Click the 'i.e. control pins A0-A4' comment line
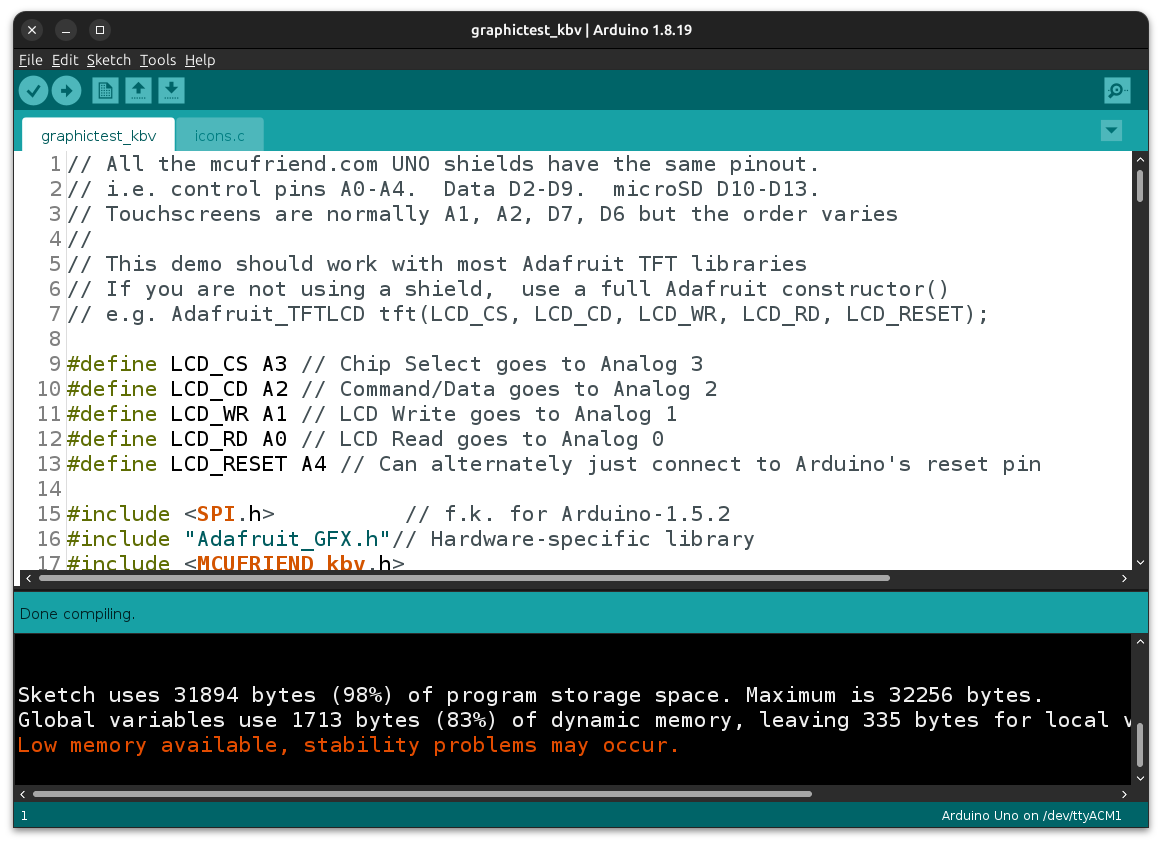This screenshot has height=844, width=1162. pyautogui.click(x=442, y=189)
